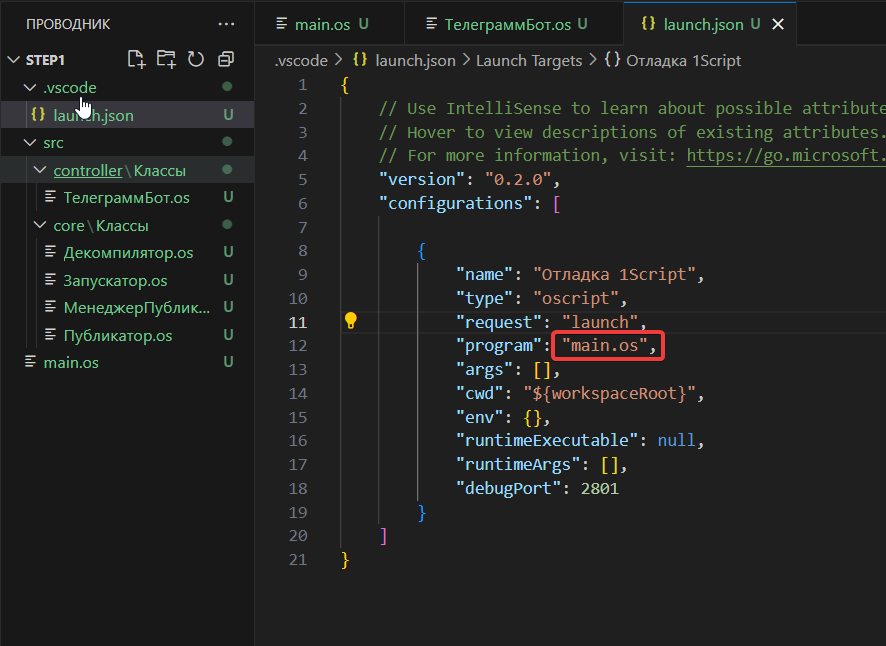
Task: Select Запускатор.os in the file tree
Action: tap(115, 281)
